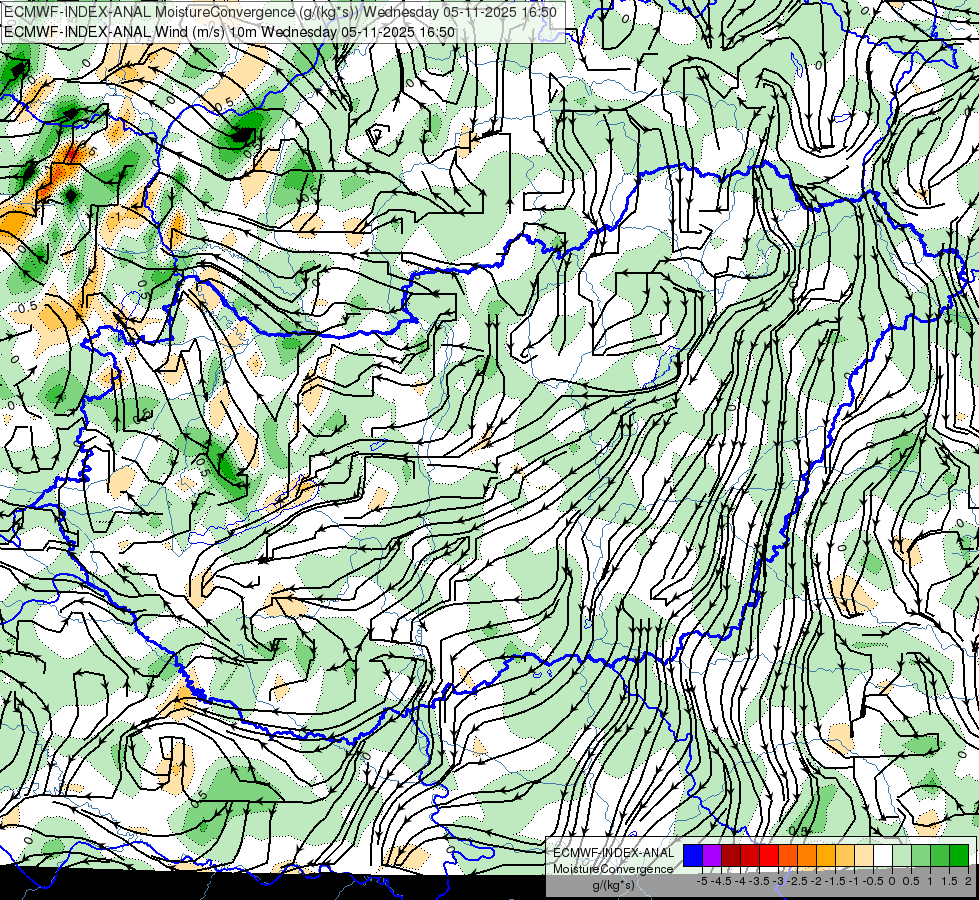Click the MoistureConvergence title line at top
Viewport: 979px width, 900px height.
point(280,12)
